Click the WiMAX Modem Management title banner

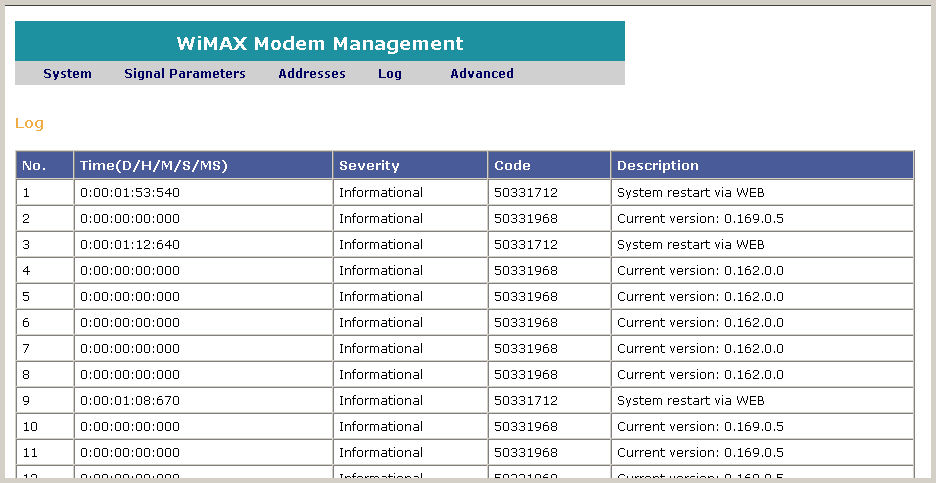(320, 43)
